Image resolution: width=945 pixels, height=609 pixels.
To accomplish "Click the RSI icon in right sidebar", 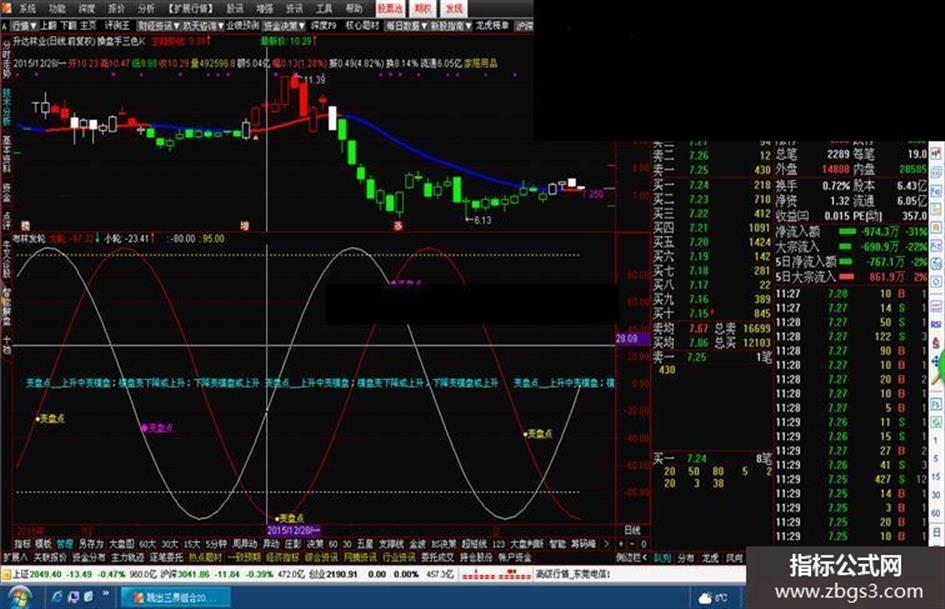I will (x=936, y=324).
